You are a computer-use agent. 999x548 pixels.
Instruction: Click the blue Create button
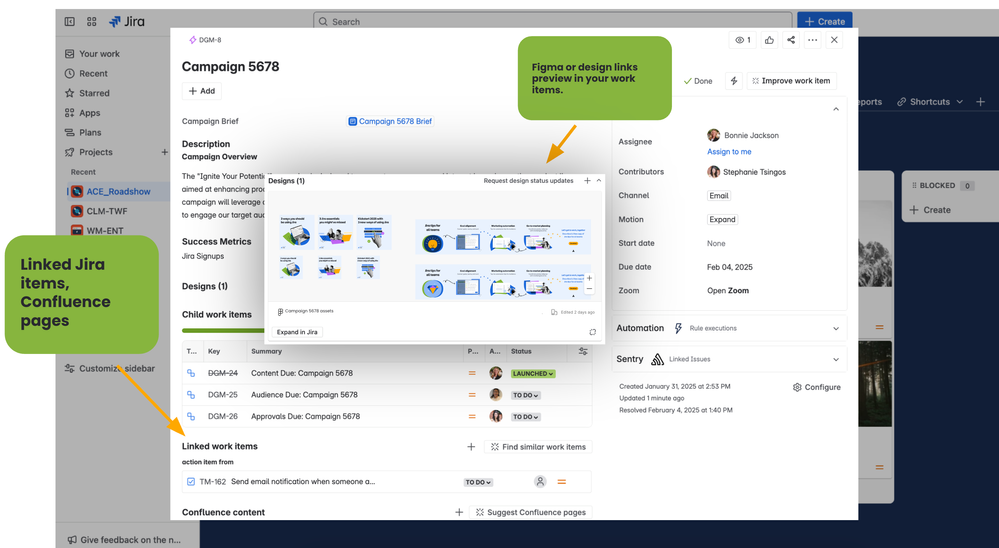[824, 22]
